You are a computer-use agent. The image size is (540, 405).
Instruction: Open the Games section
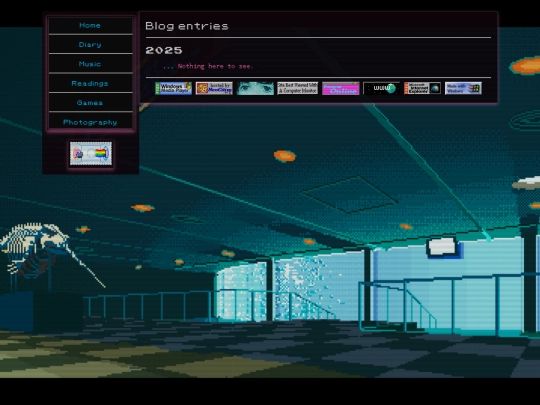click(x=90, y=103)
